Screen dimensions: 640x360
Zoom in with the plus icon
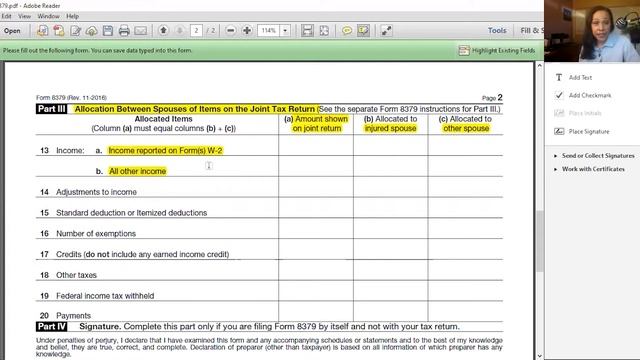pos(247,31)
